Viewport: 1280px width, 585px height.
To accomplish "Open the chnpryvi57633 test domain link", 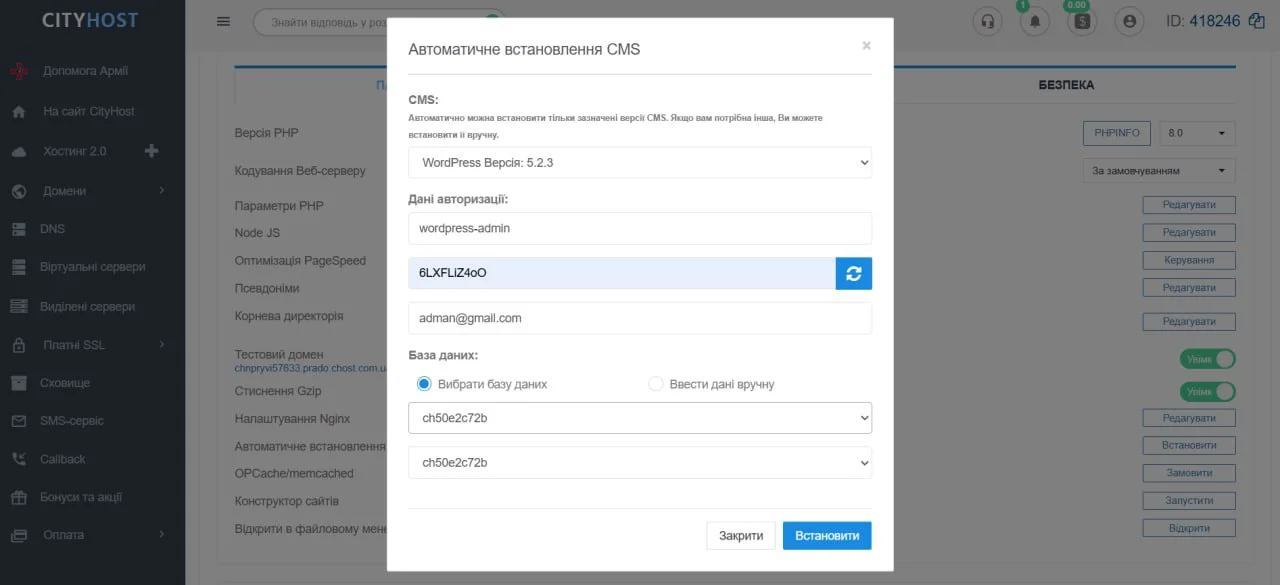I will [311, 369].
